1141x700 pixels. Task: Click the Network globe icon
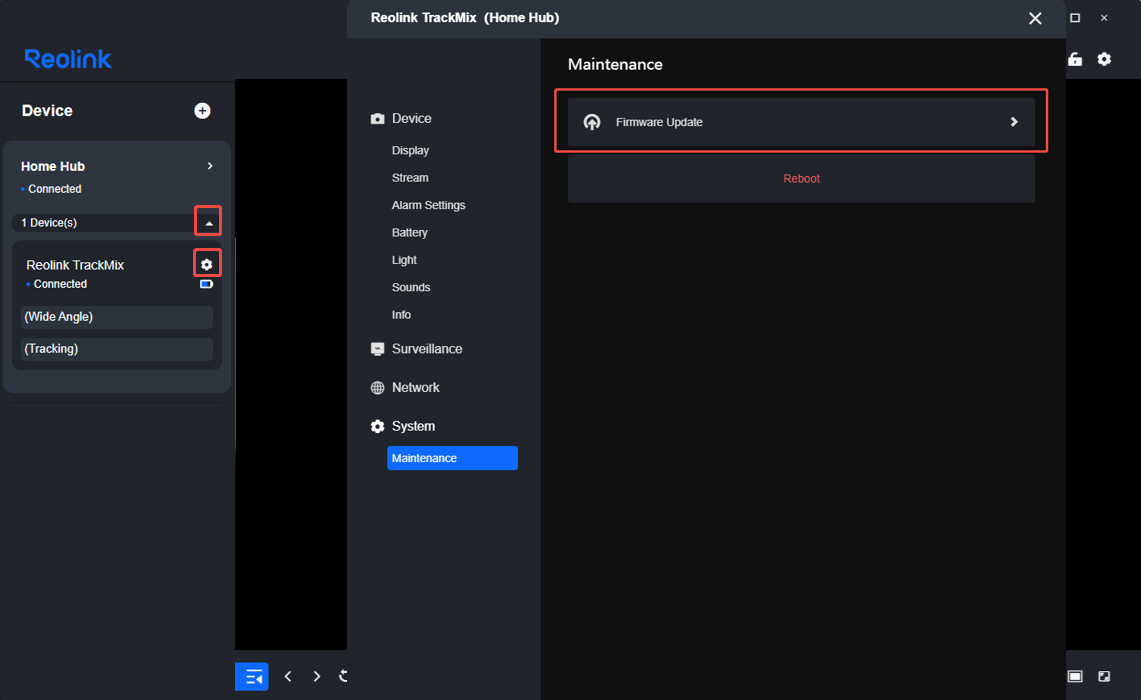(377, 388)
